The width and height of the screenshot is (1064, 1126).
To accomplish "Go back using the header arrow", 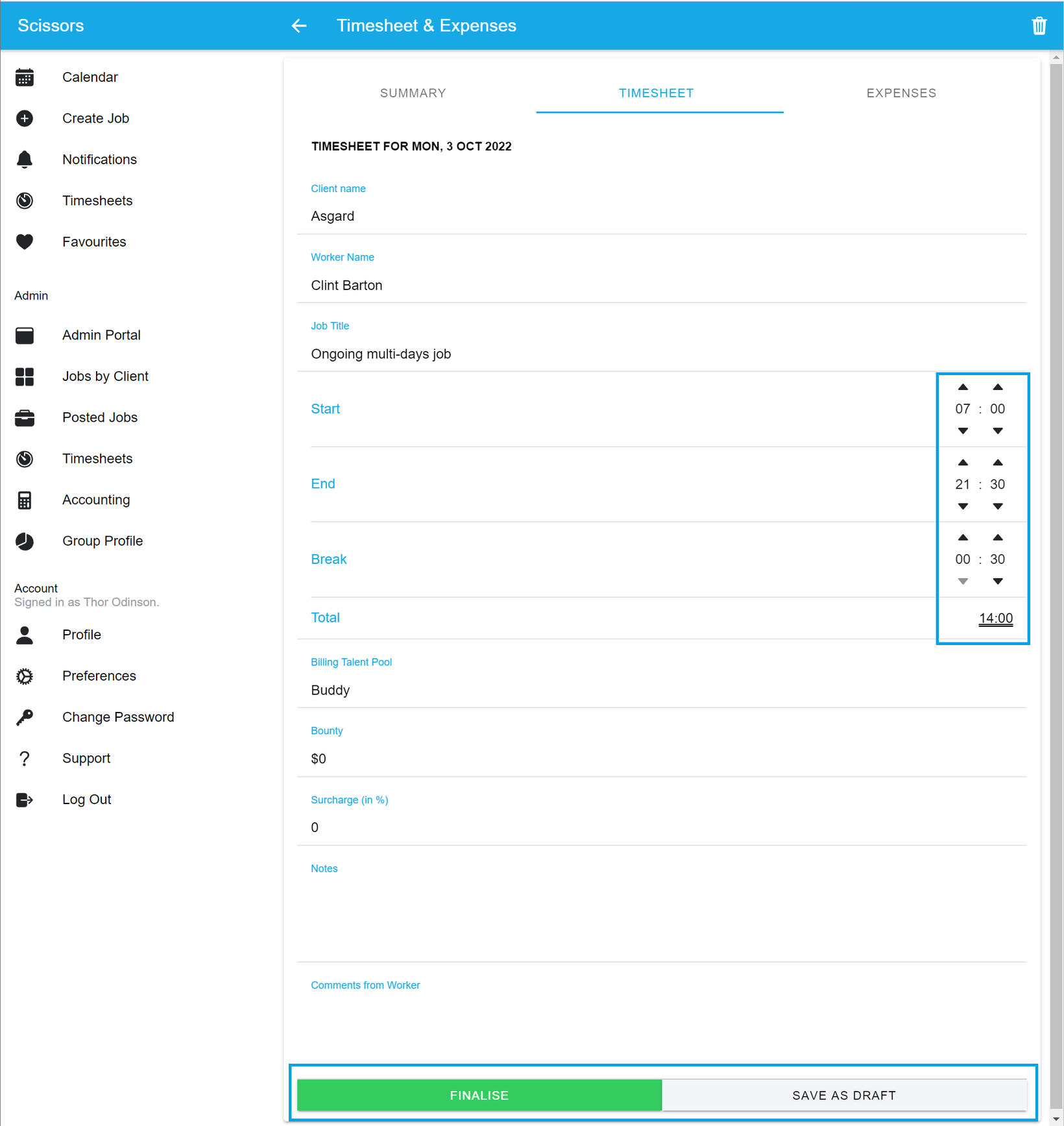I will (x=298, y=25).
